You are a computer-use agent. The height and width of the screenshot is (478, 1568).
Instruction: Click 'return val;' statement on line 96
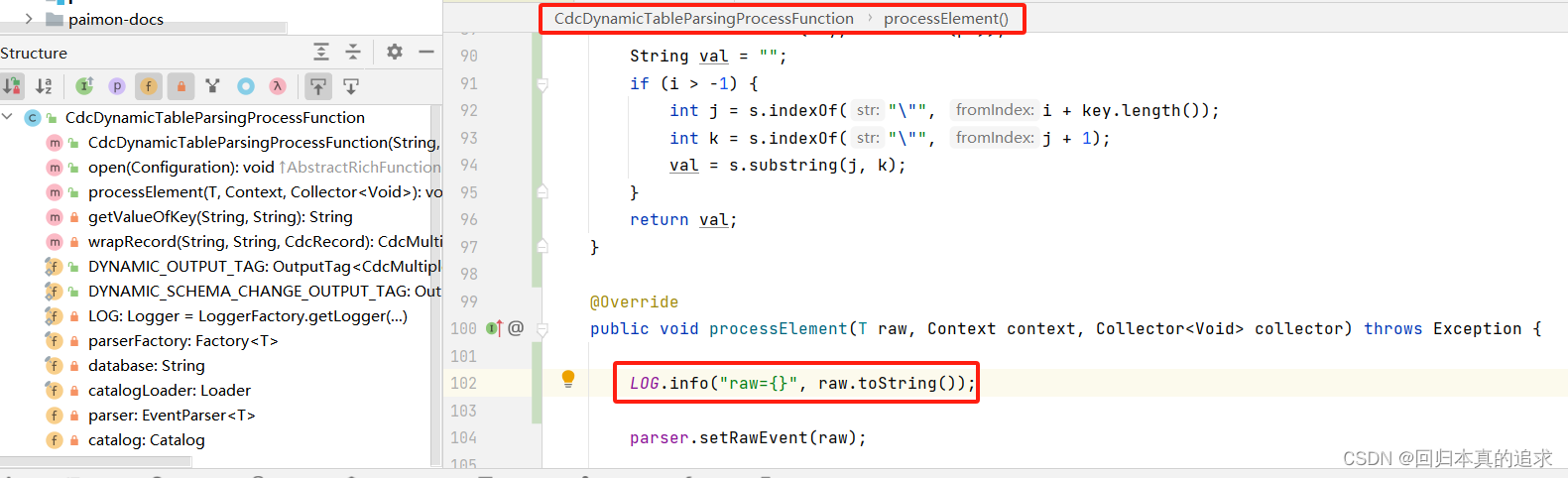click(683, 219)
